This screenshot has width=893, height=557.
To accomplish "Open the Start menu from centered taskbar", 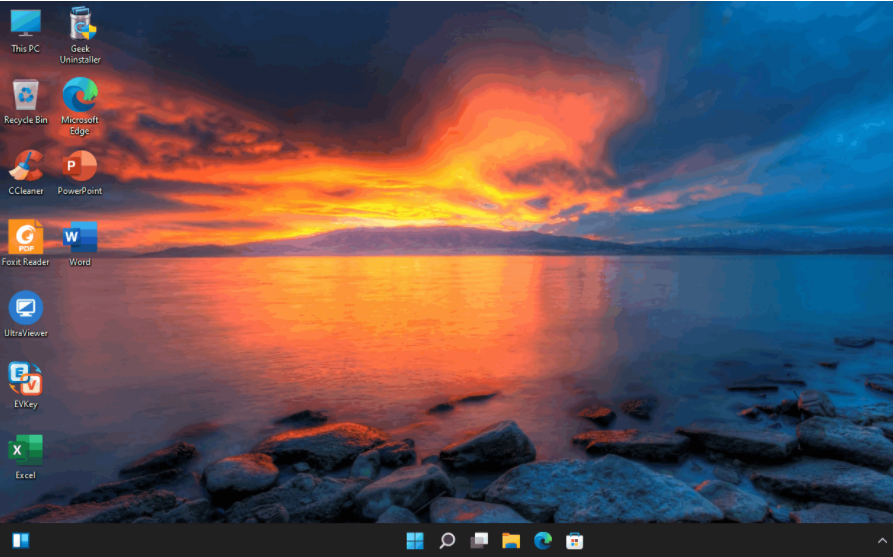I will [415, 540].
